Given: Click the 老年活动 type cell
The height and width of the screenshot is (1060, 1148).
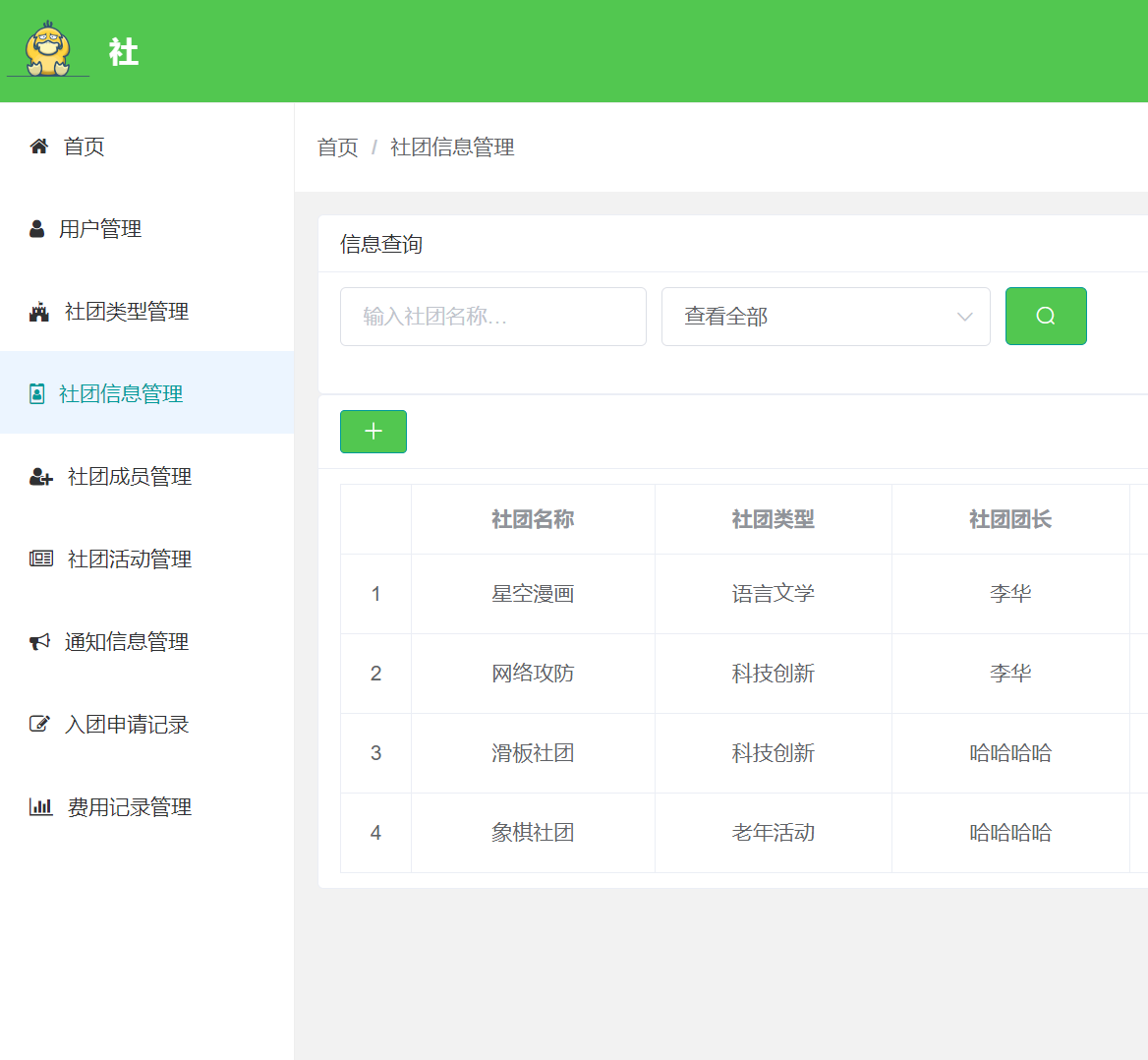Looking at the screenshot, I should pyautogui.click(x=774, y=833).
